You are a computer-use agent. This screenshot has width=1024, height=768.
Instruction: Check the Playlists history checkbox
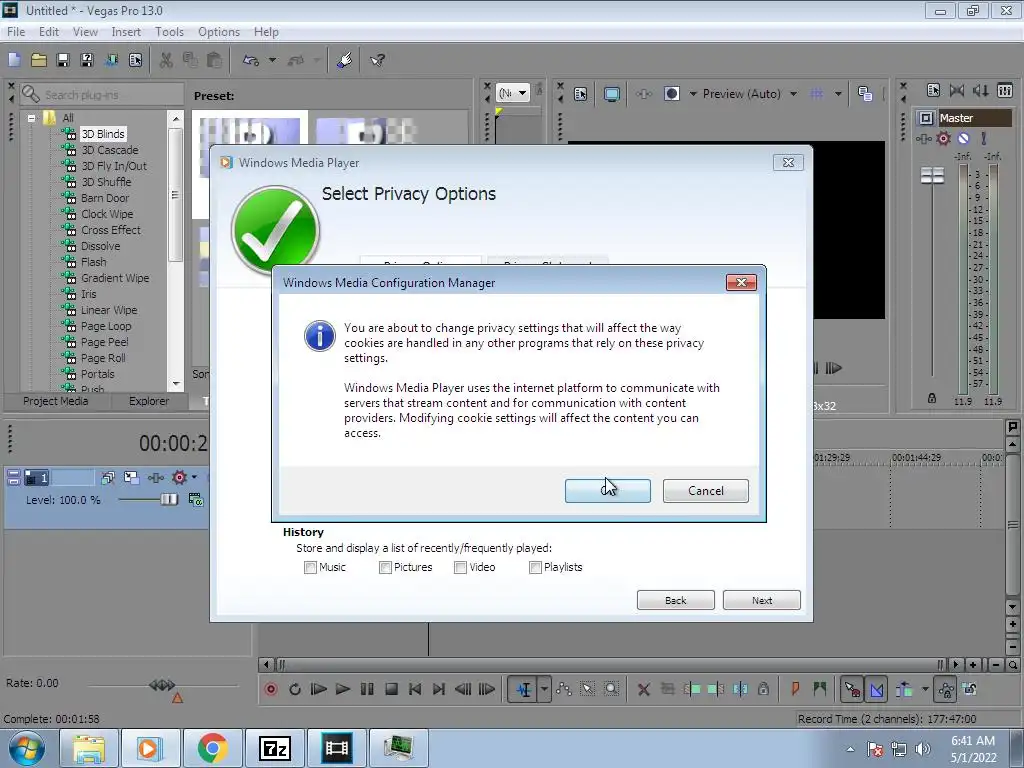point(536,568)
